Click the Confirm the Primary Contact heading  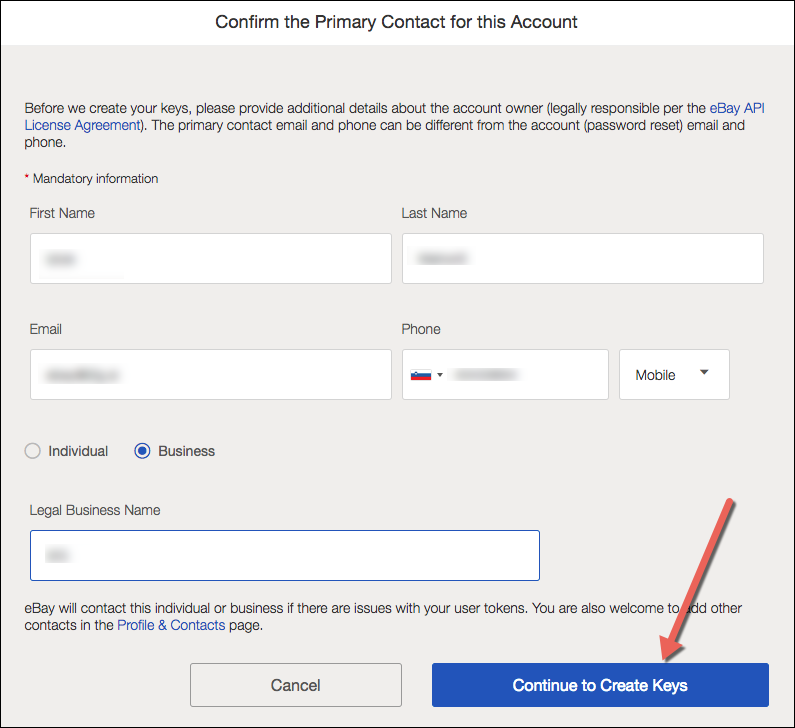tap(396, 22)
